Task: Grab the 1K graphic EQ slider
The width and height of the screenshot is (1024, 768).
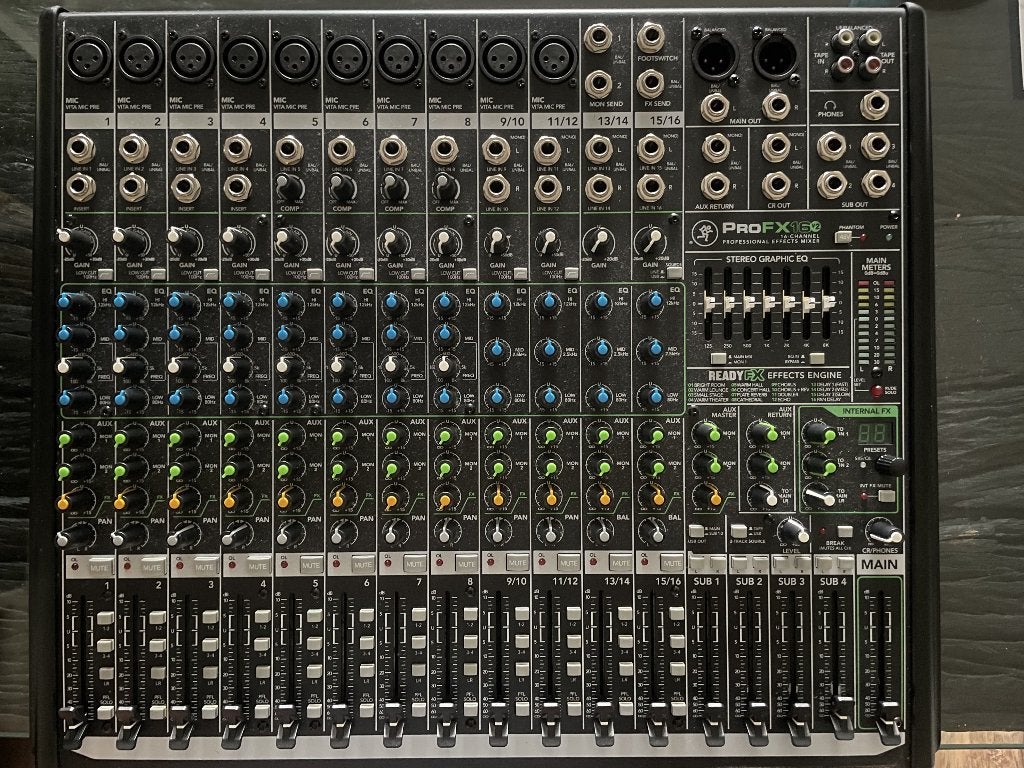Action: [x=769, y=303]
